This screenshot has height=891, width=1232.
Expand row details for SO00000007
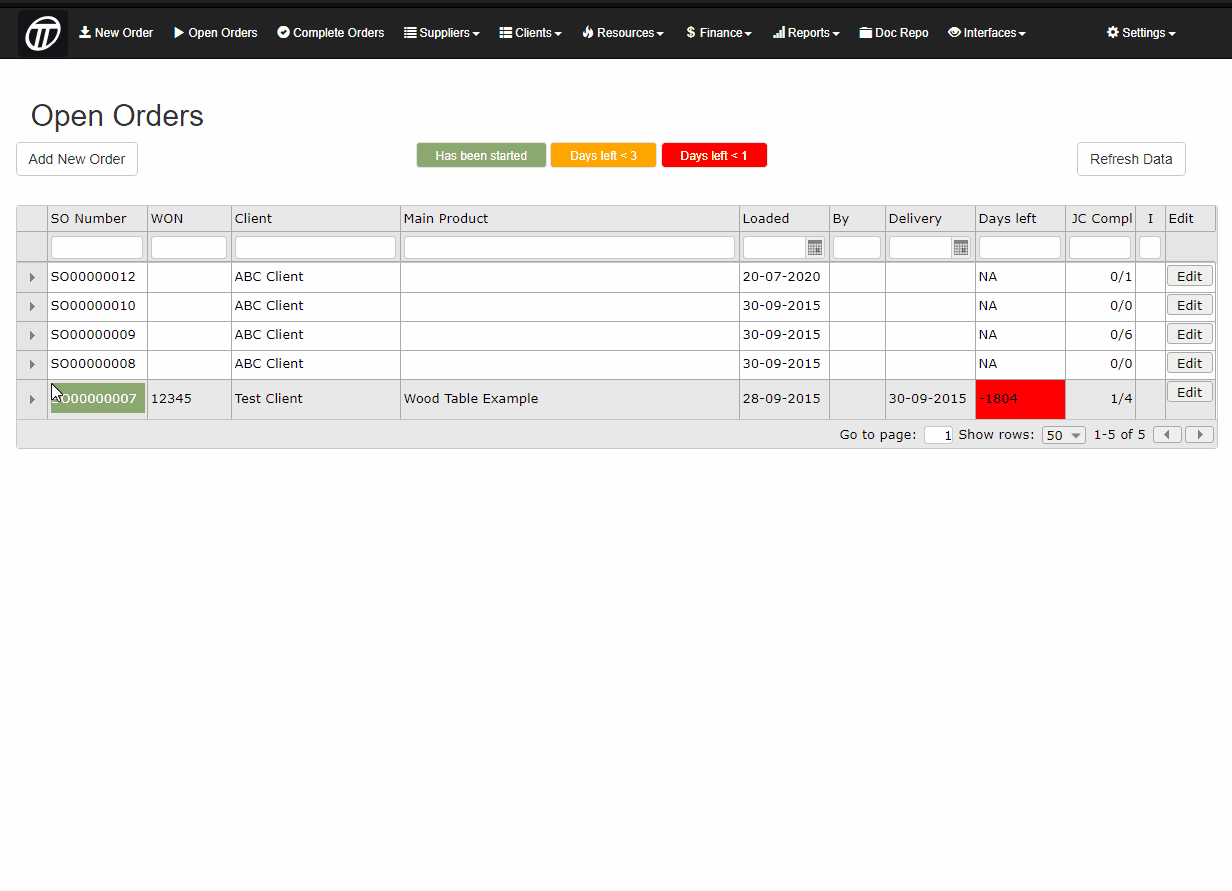(32, 399)
